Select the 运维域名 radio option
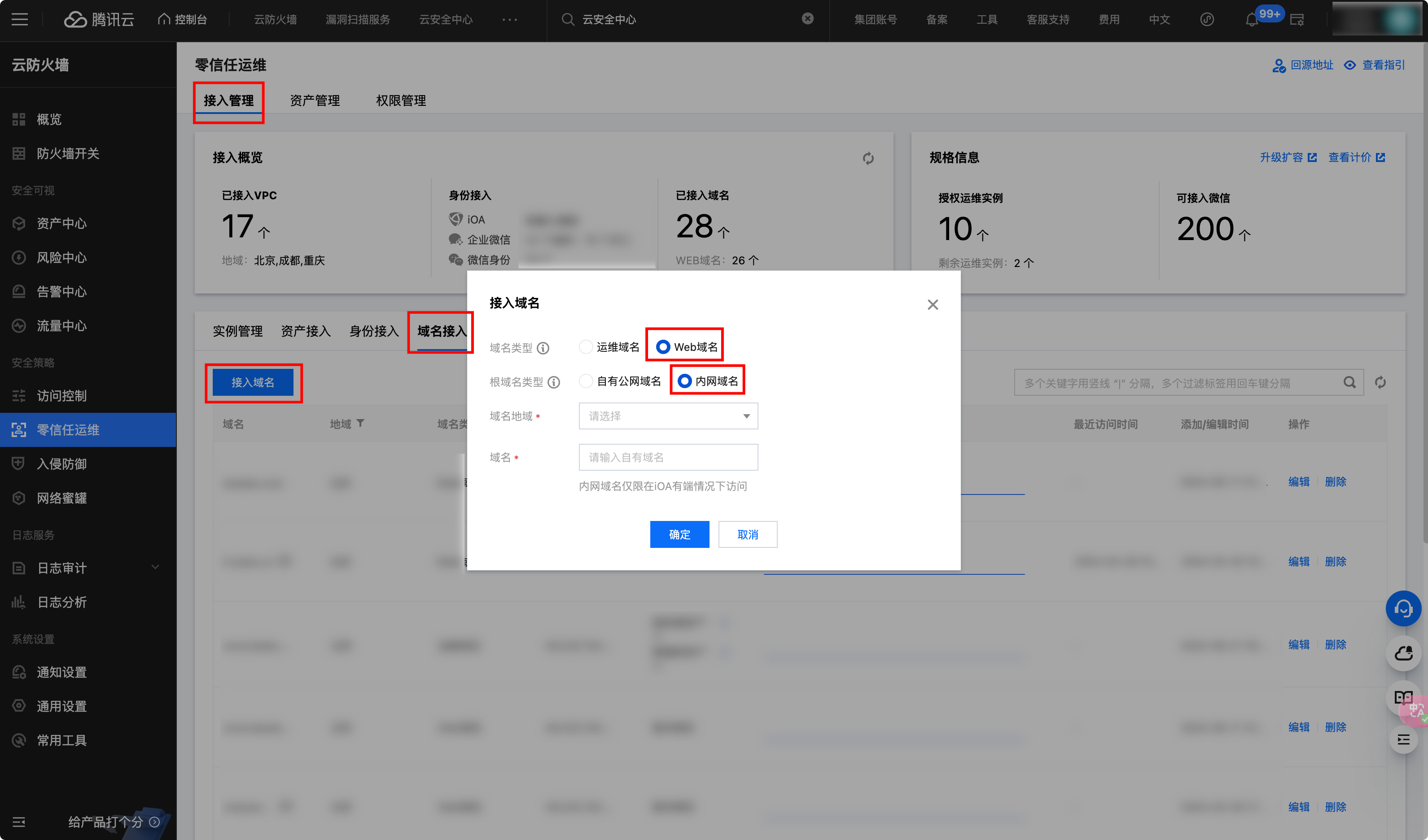1428x840 pixels. coord(586,347)
